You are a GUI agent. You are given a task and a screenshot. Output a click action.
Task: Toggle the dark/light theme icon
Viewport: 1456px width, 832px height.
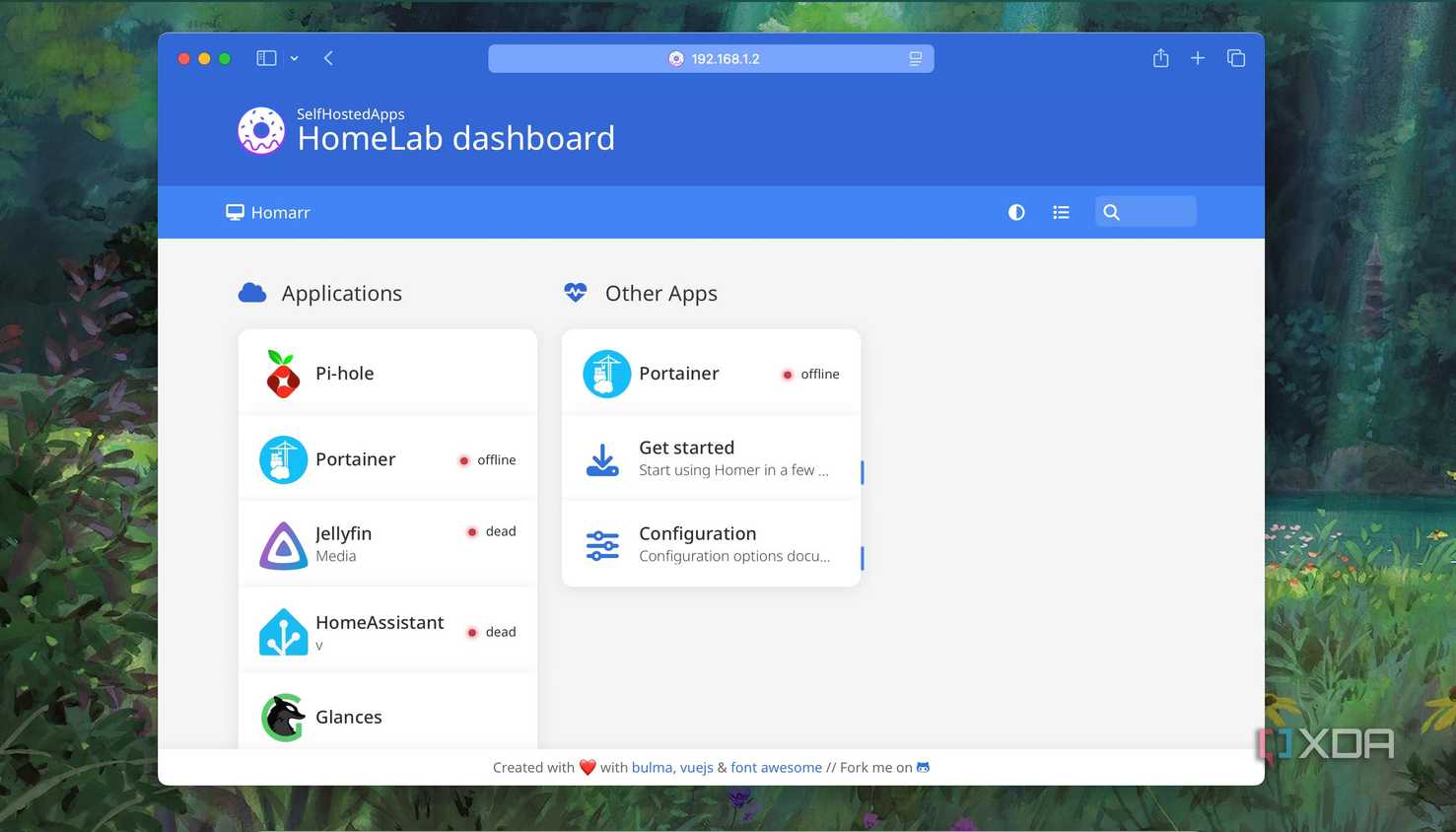click(1016, 212)
